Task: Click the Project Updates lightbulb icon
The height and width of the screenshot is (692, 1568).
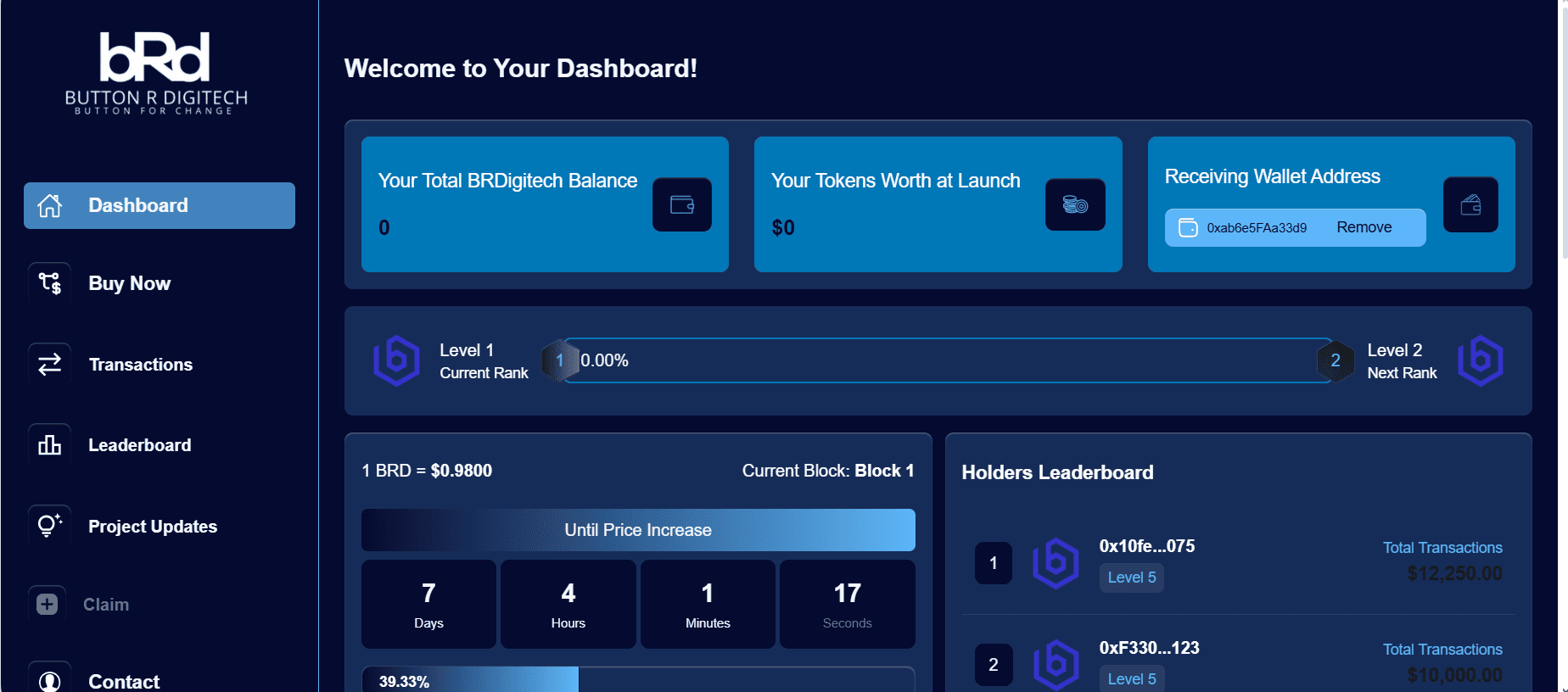Action: (50, 526)
